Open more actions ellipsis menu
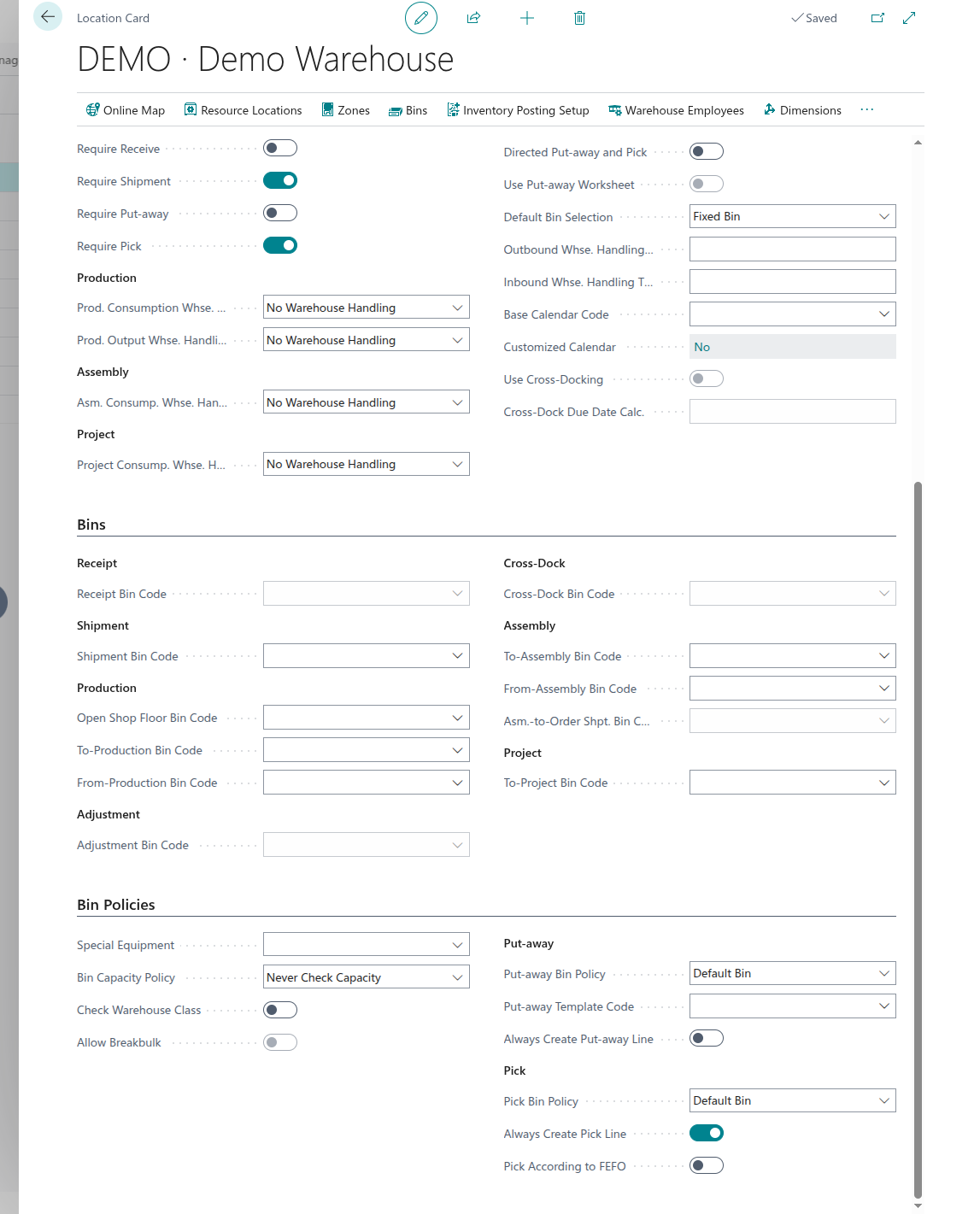This screenshot has width=980, height=1214. 867,110
